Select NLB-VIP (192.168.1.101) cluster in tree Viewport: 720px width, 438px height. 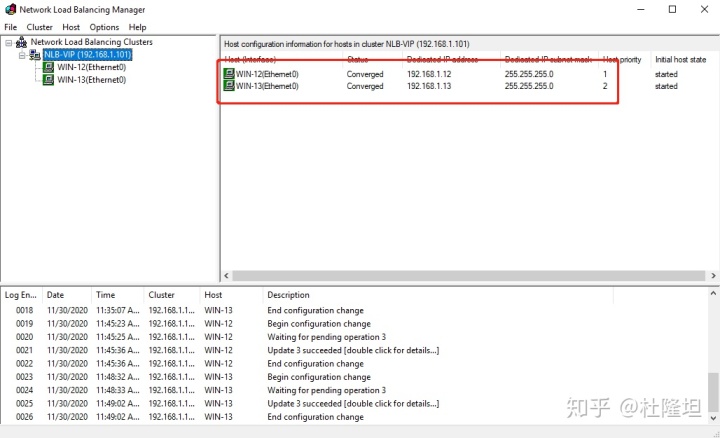[88, 55]
